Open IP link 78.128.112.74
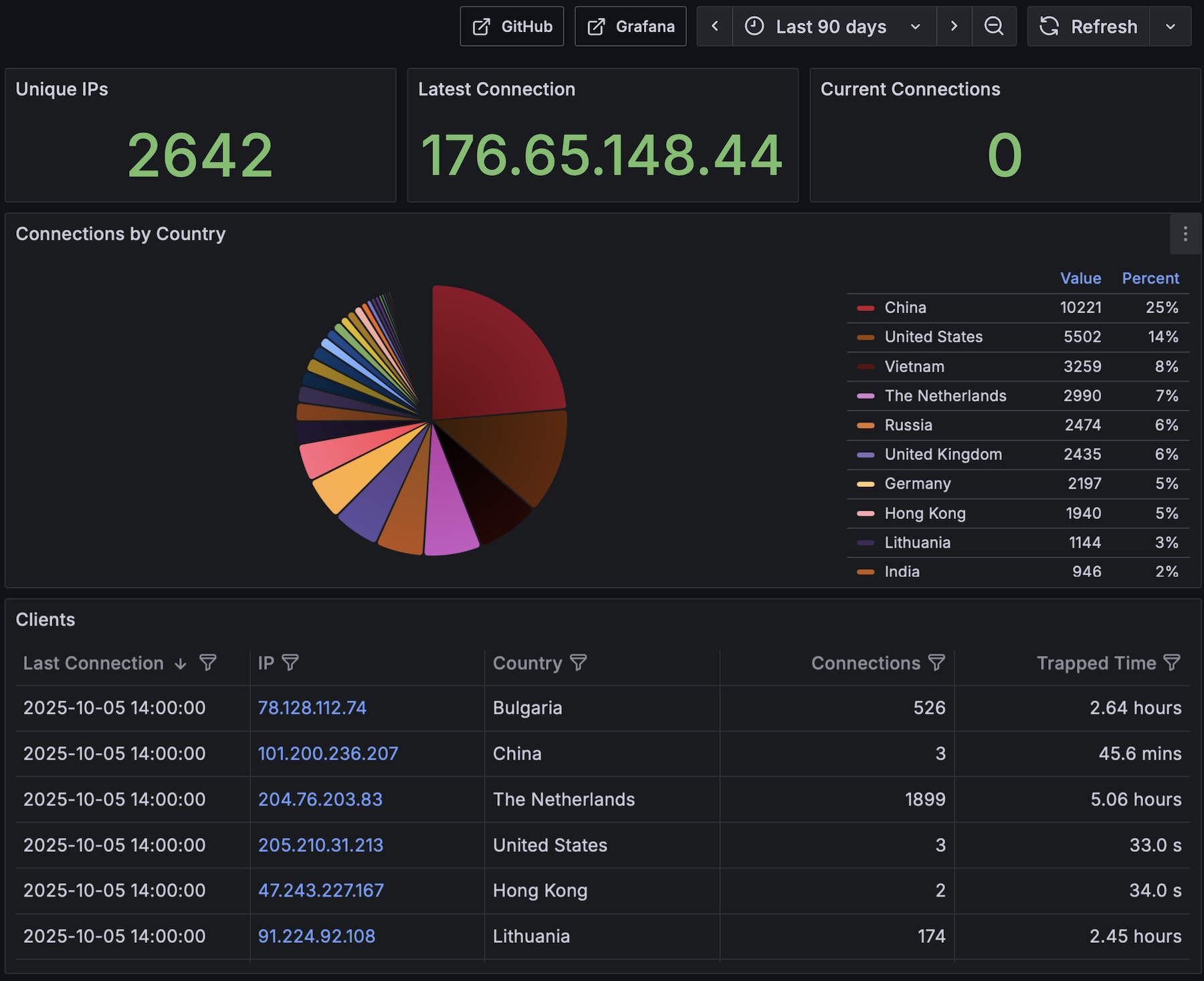Viewport: 1204px width, 981px height. point(312,708)
